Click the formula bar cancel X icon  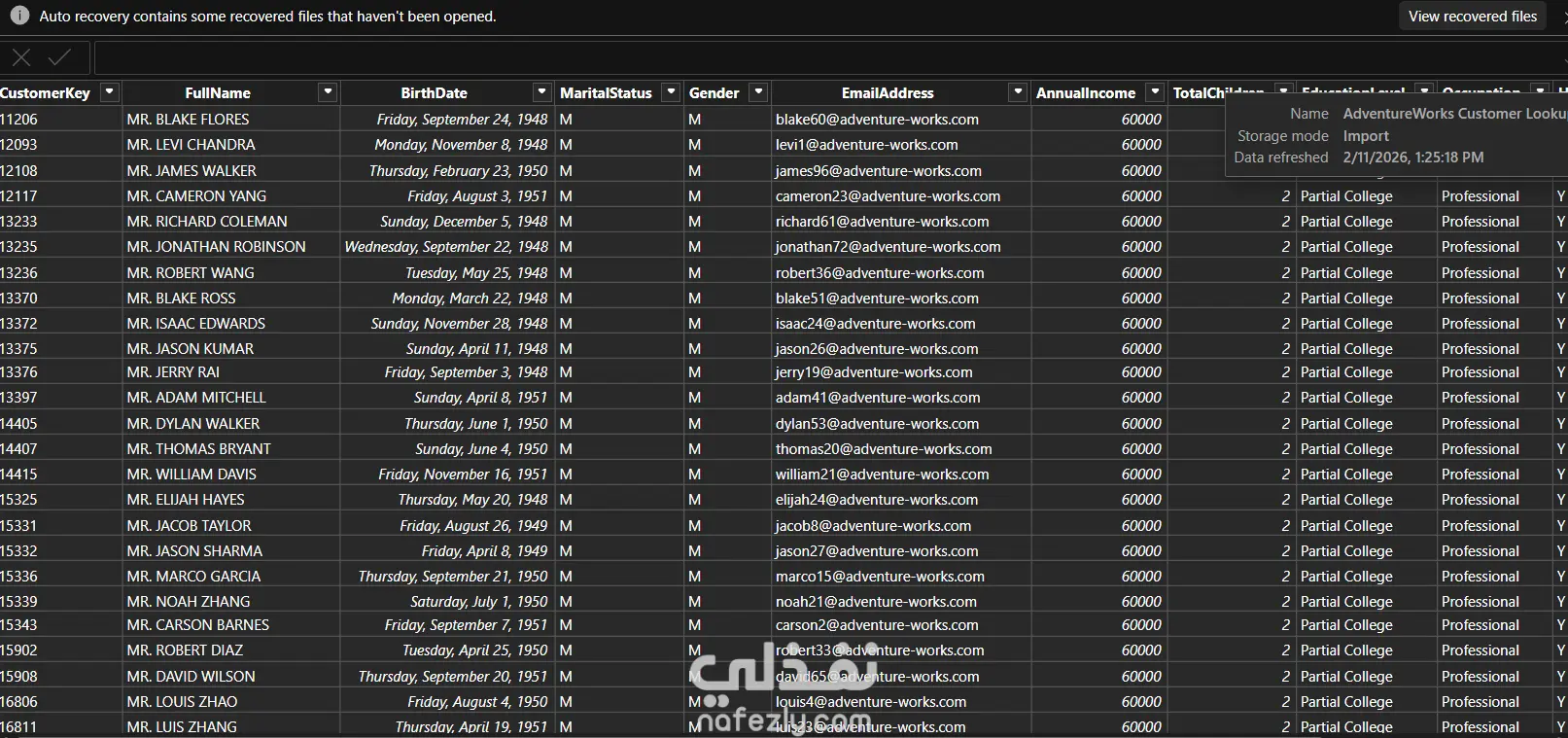point(21,57)
